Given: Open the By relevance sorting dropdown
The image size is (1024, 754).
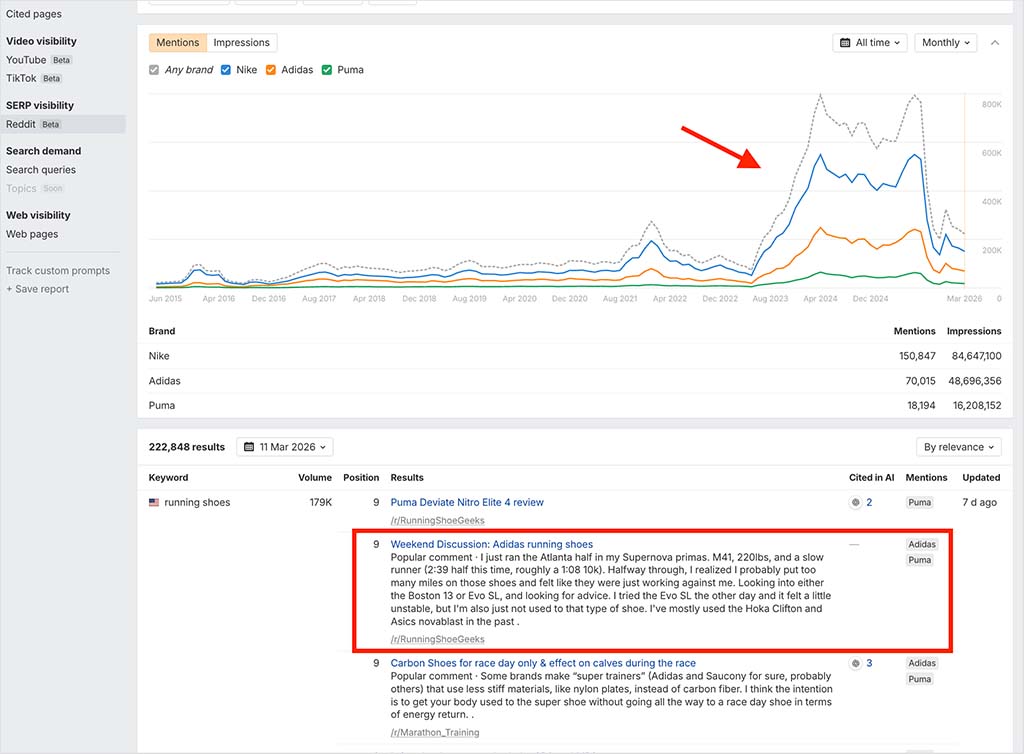Looking at the screenshot, I should point(957,446).
